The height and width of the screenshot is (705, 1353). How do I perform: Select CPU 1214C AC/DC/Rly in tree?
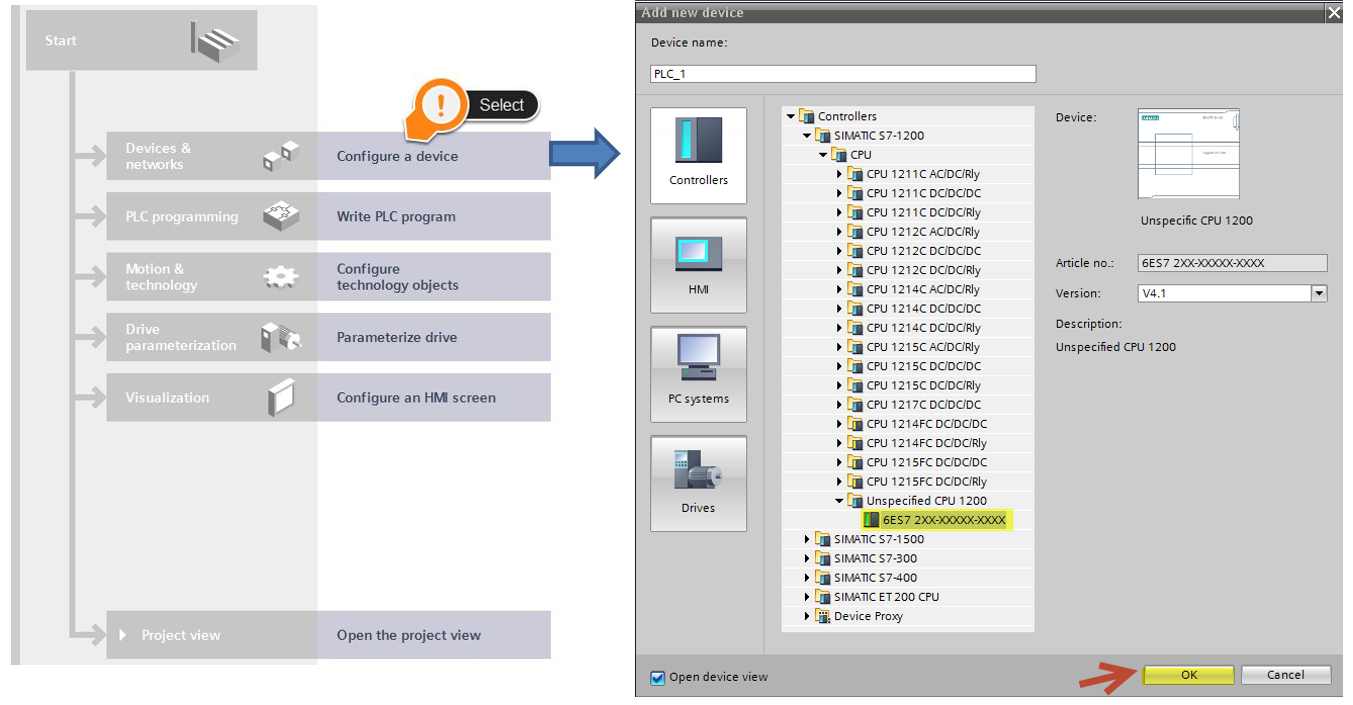[x=923, y=289]
